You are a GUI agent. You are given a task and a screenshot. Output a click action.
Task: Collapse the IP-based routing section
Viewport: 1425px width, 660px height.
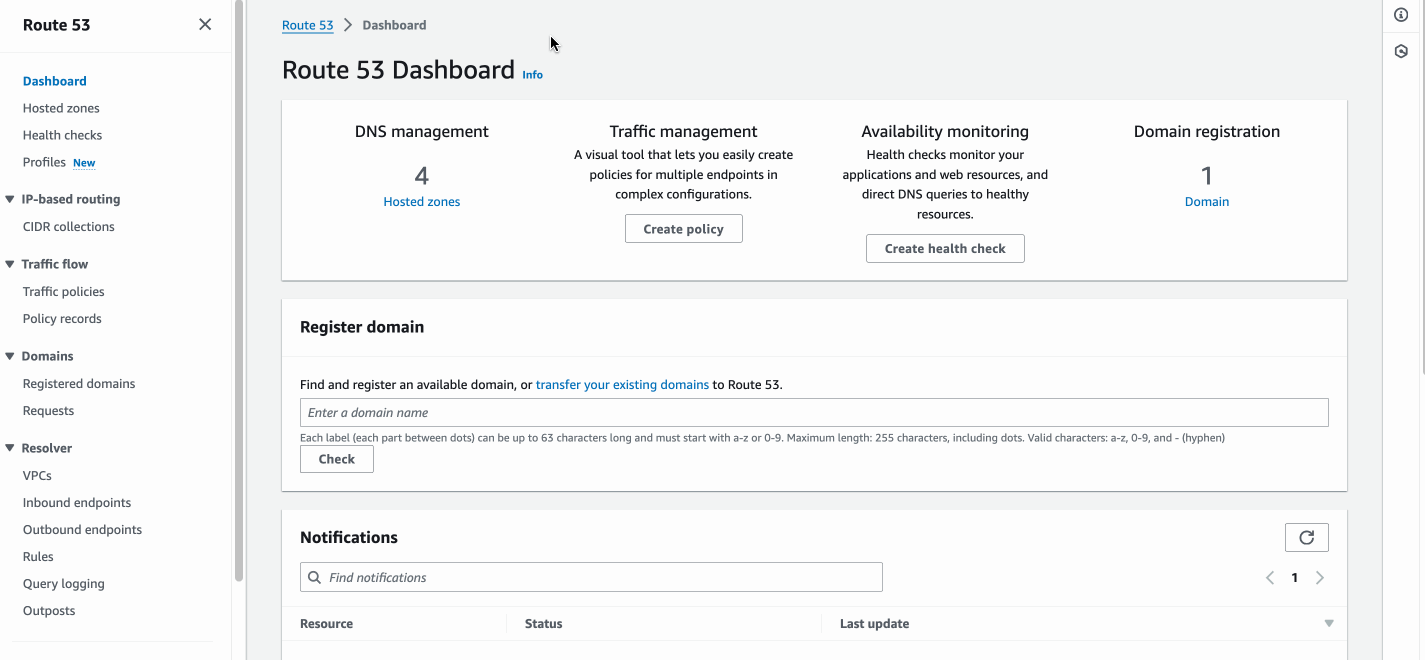tap(10, 199)
